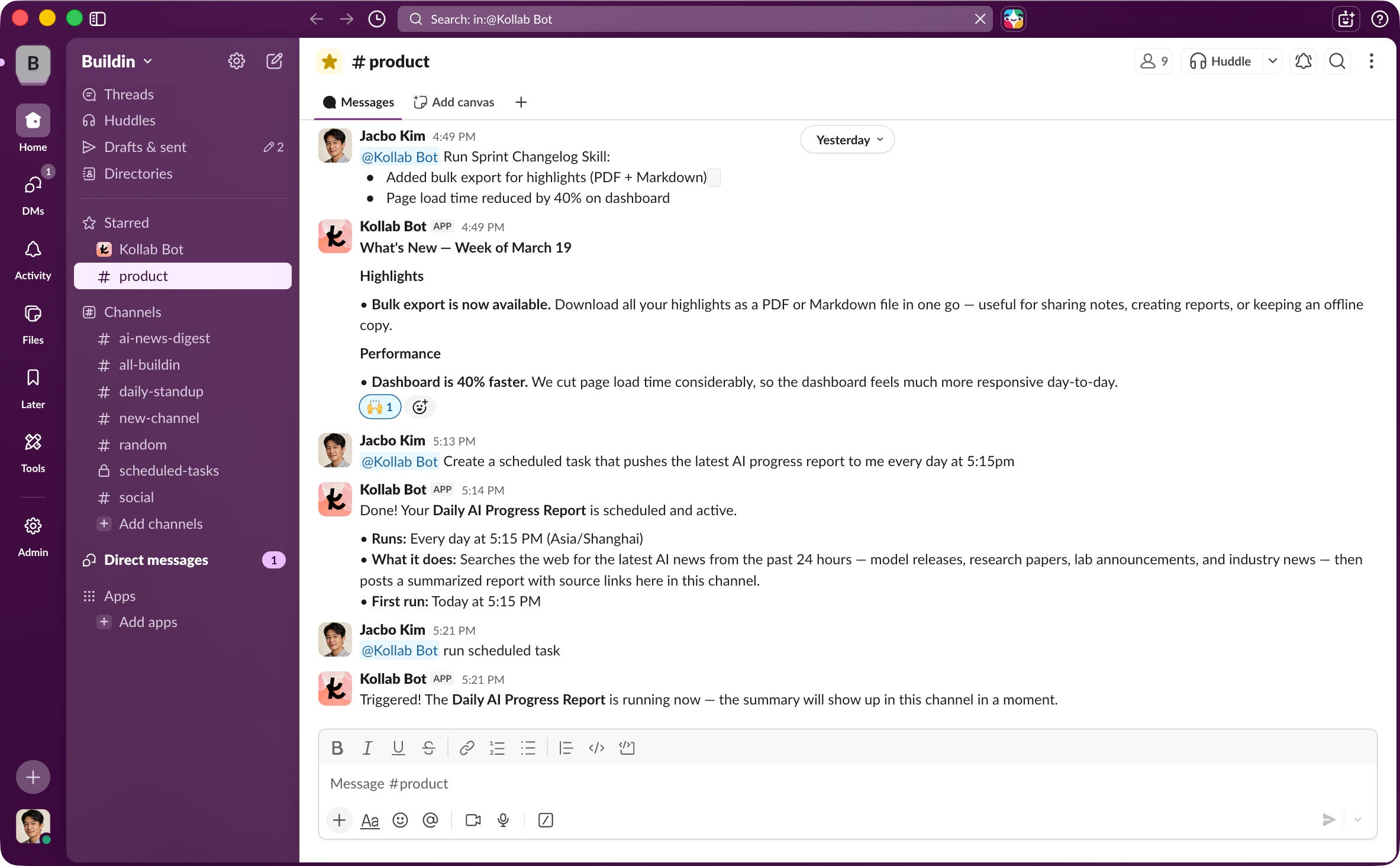The height and width of the screenshot is (866, 1400).
Task: Click the code block formatting icon
Action: click(x=627, y=748)
